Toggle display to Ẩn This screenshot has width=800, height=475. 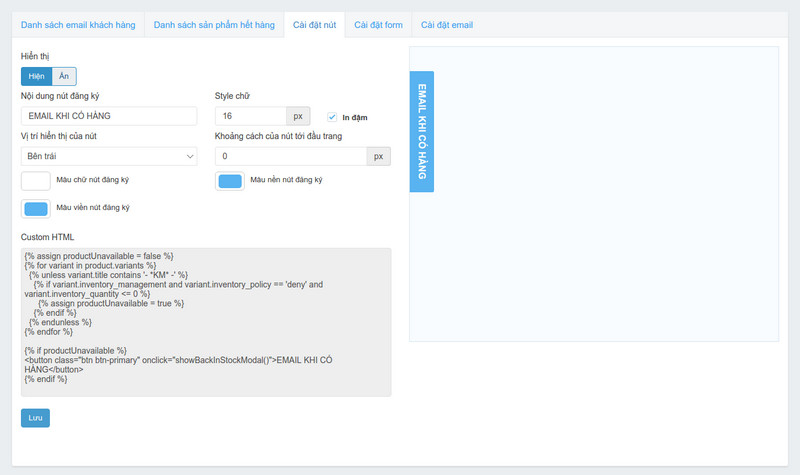64,76
